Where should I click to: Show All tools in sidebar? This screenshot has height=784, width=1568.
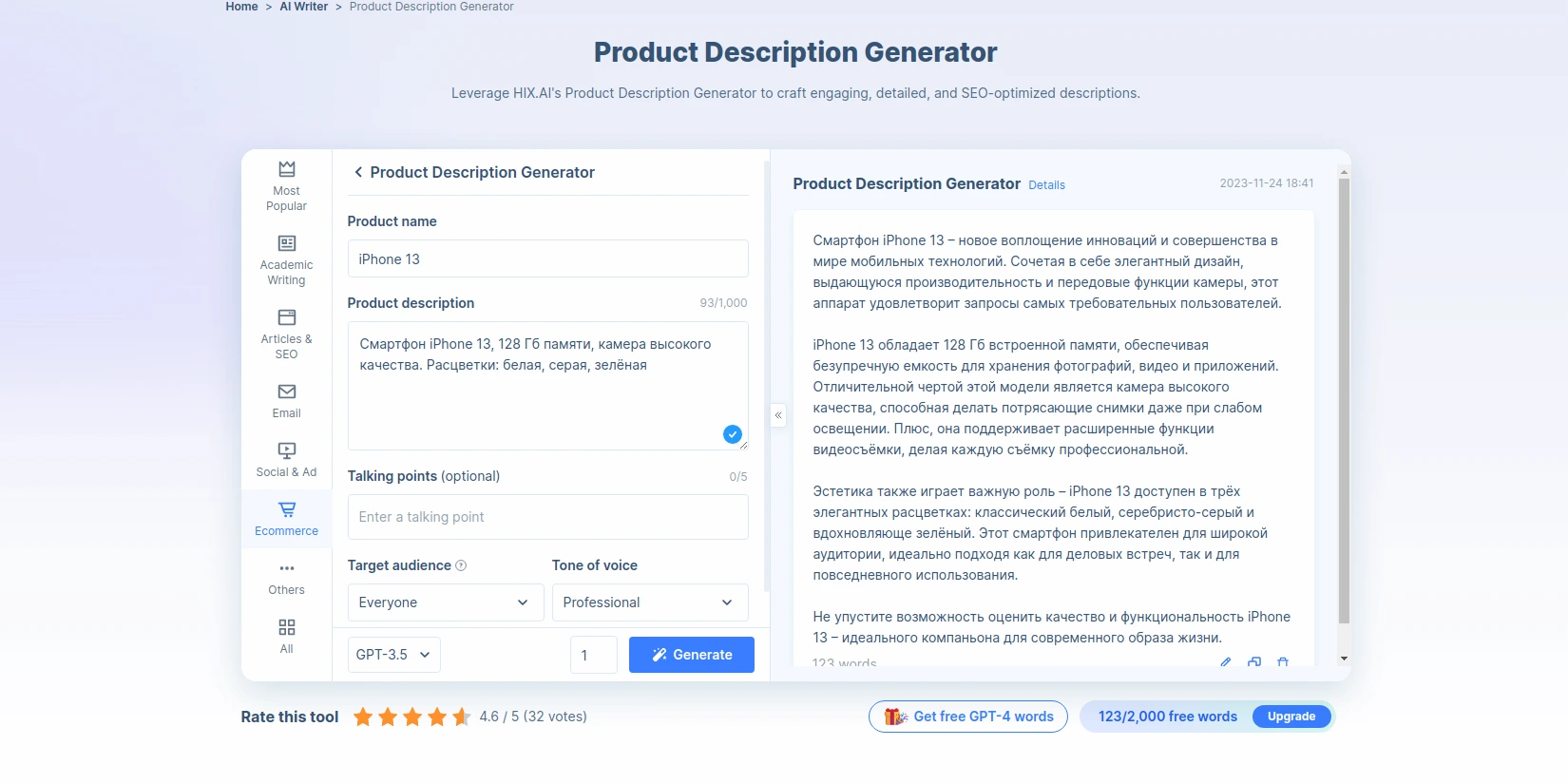click(286, 636)
